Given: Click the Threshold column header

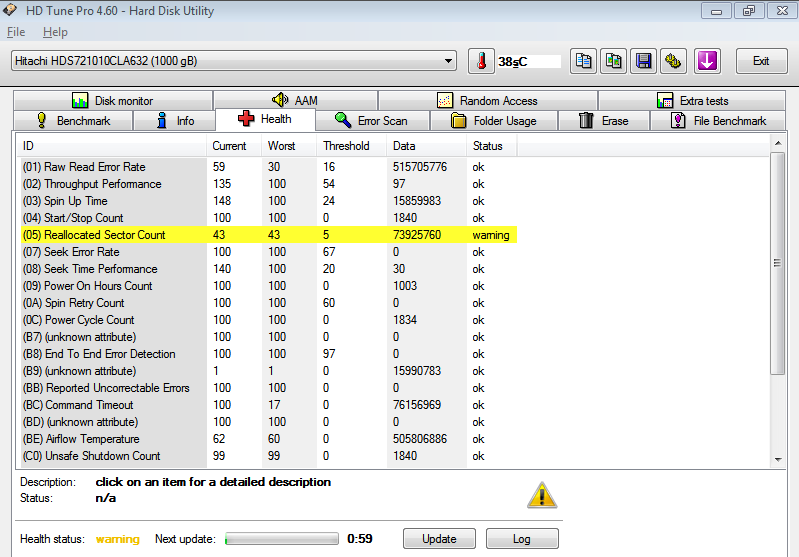Looking at the screenshot, I should pos(352,146).
